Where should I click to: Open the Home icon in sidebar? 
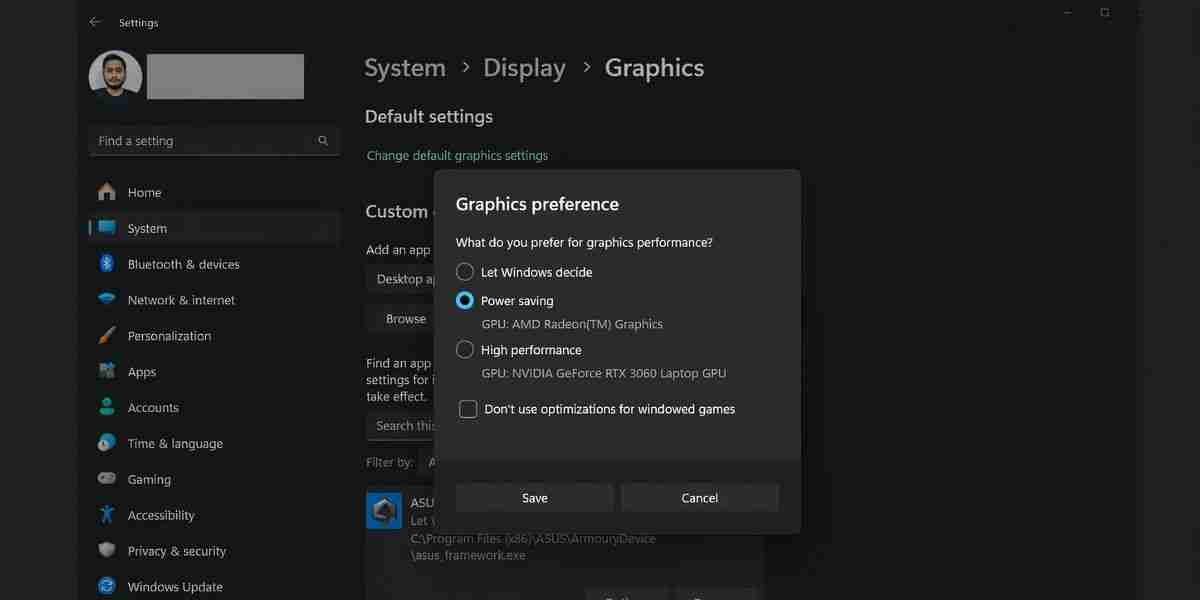(107, 192)
